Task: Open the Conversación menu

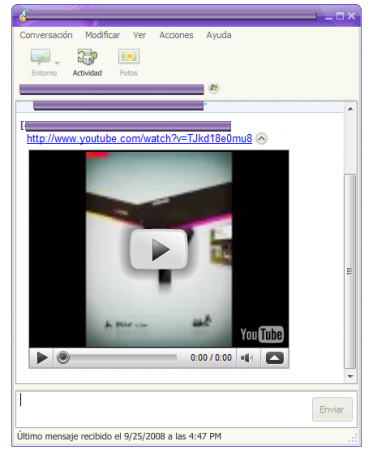Action: coord(46,35)
